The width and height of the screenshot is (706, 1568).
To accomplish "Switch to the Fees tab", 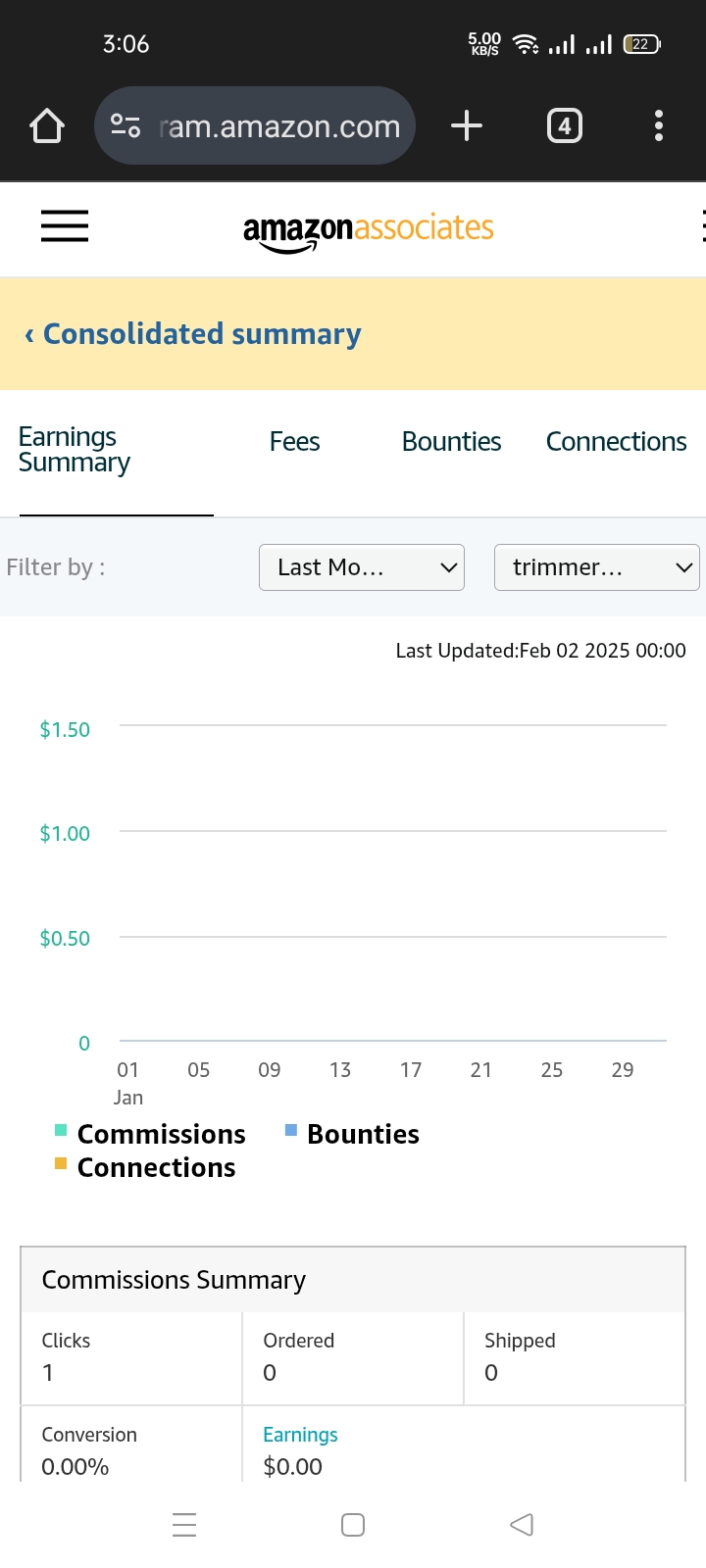I will click(x=294, y=442).
